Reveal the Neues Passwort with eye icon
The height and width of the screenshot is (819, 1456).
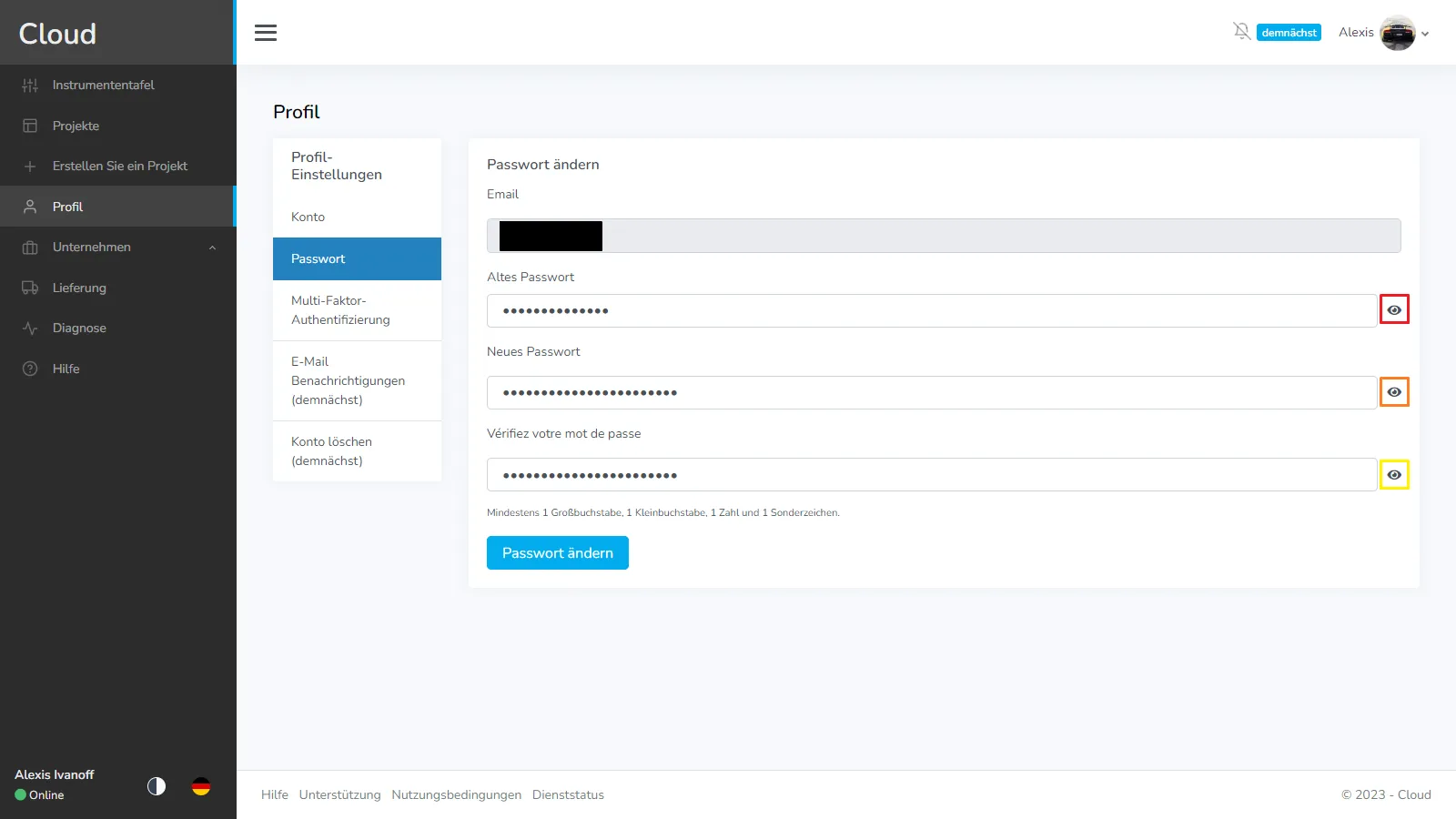pyautogui.click(x=1394, y=392)
